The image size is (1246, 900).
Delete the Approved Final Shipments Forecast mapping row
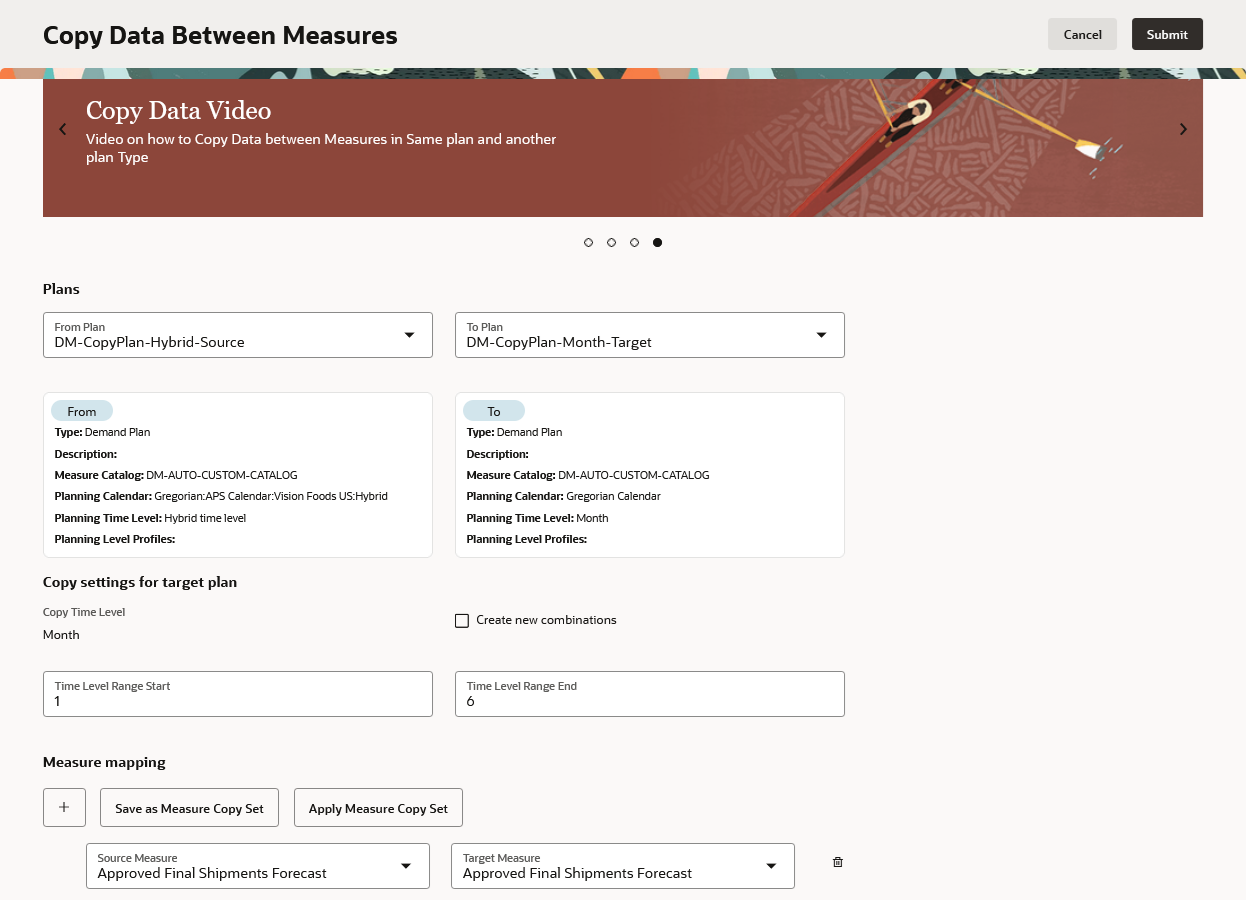pyautogui.click(x=837, y=862)
